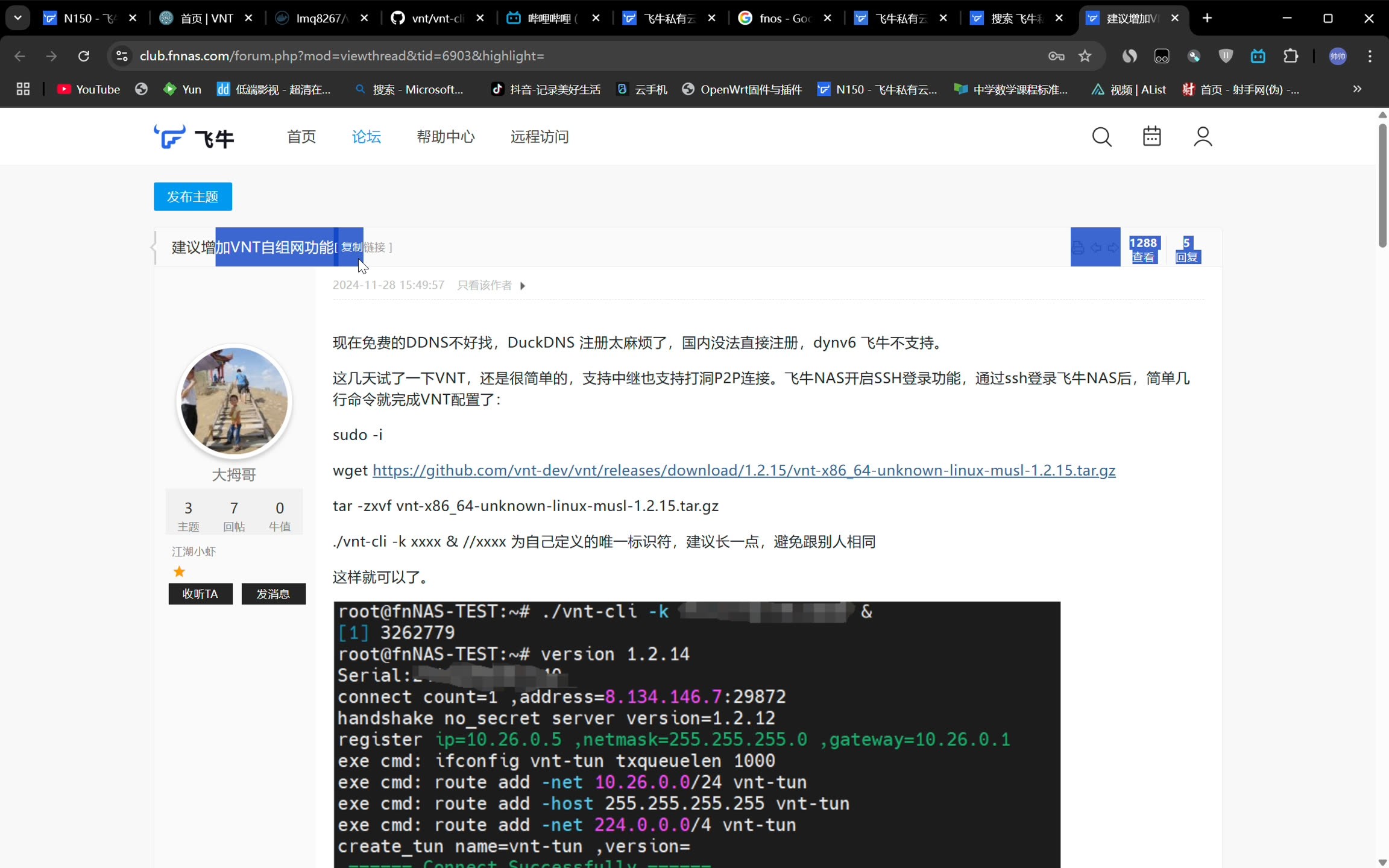Open author name 大拇哥
Image resolution: width=1389 pixels, height=868 pixels.
point(234,475)
